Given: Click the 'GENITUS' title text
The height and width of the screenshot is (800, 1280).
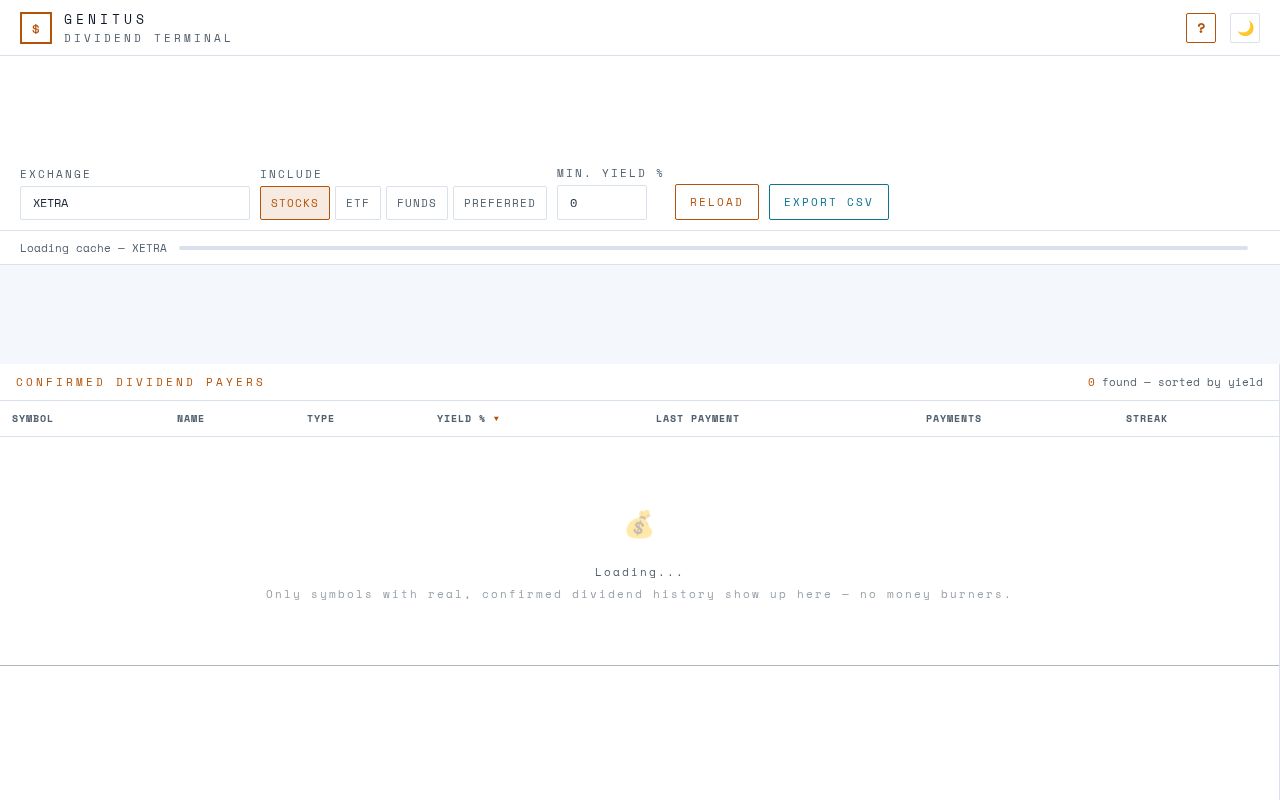Looking at the screenshot, I should 106,19.
